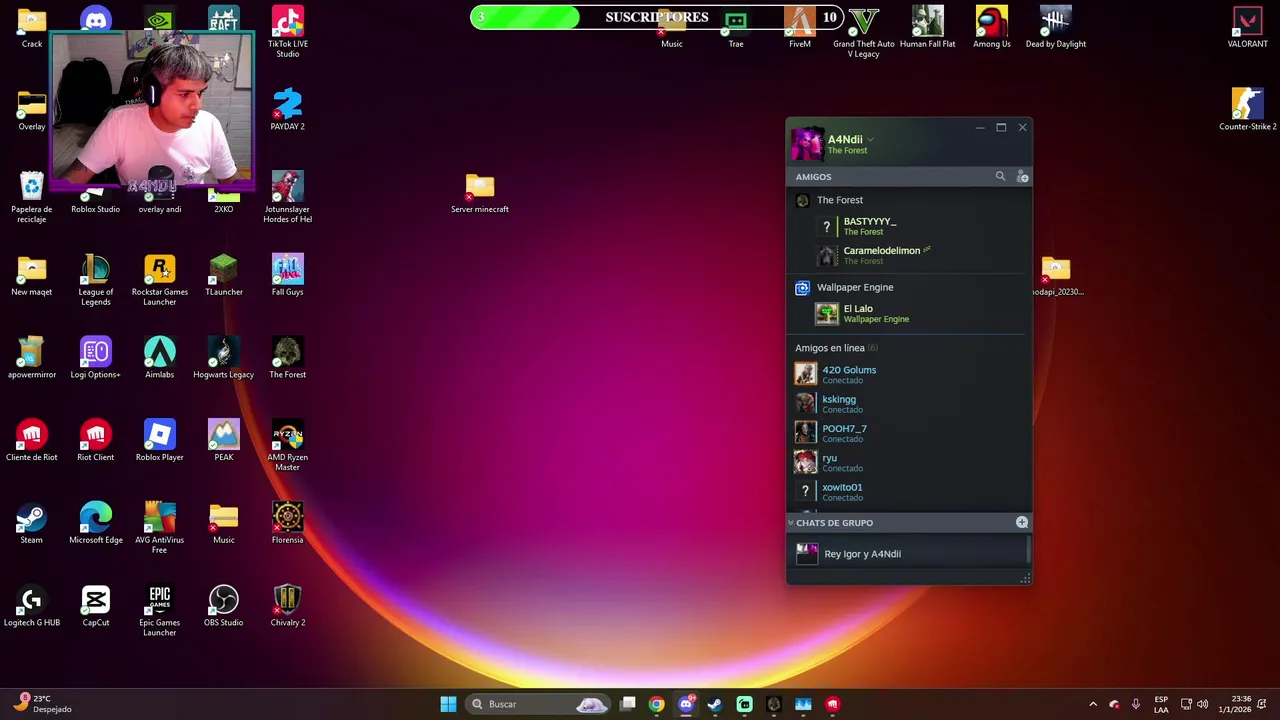Select the Server minecraft folder
The image size is (1280, 720).
[x=480, y=193]
